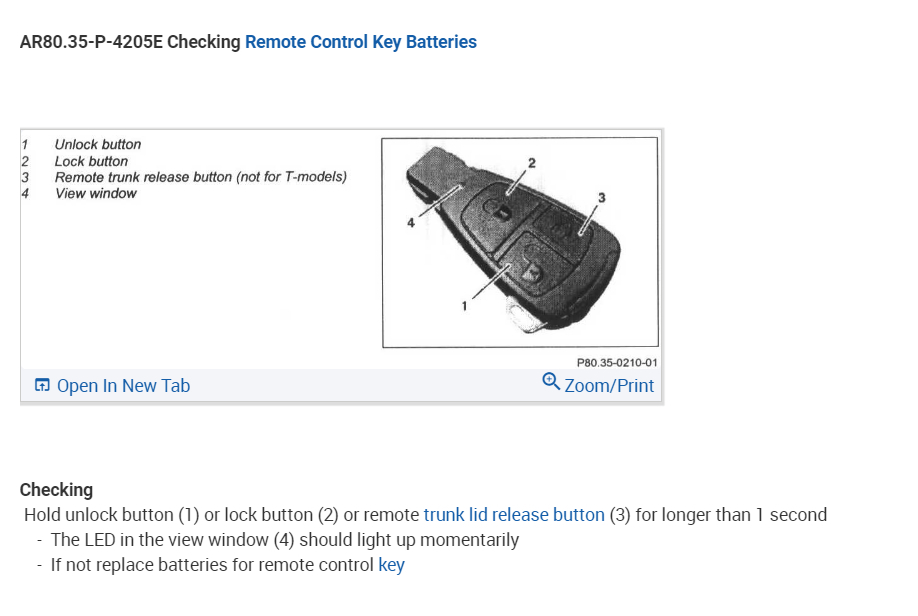The height and width of the screenshot is (616, 918).
Task: Select the 'Unlock button' legend entry
Action: click(x=98, y=145)
